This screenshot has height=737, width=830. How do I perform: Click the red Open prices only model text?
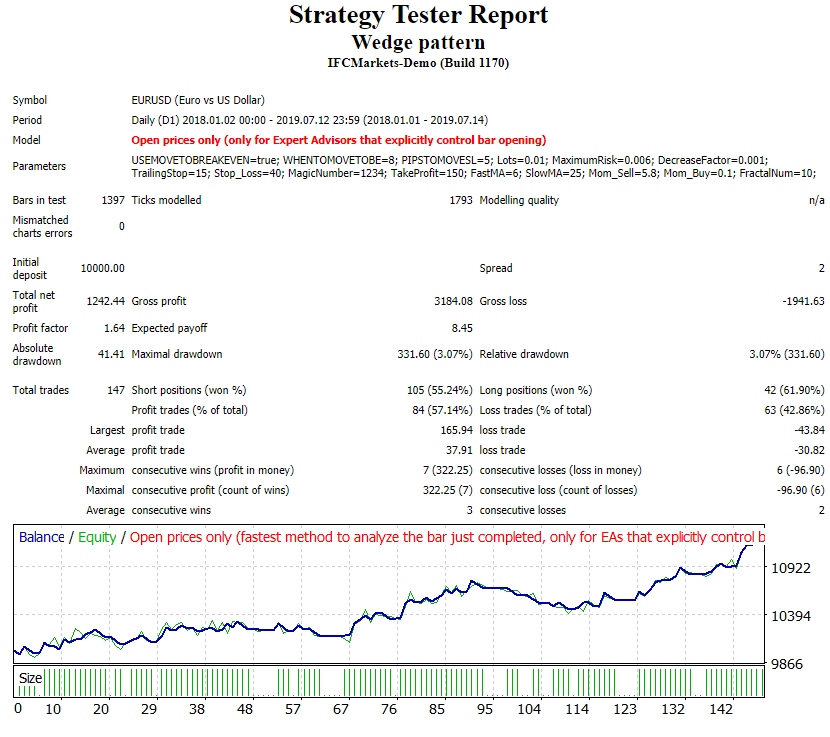coord(339,140)
